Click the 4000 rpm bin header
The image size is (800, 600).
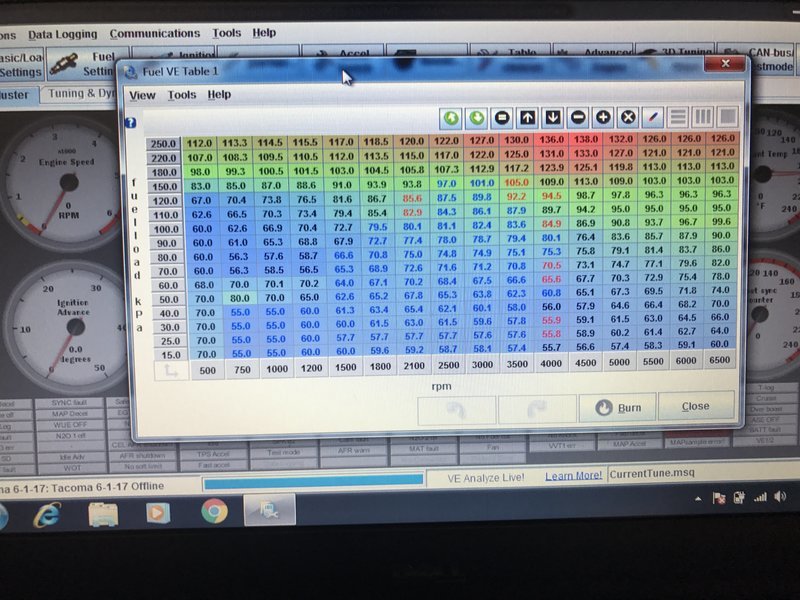click(x=552, y=363)
